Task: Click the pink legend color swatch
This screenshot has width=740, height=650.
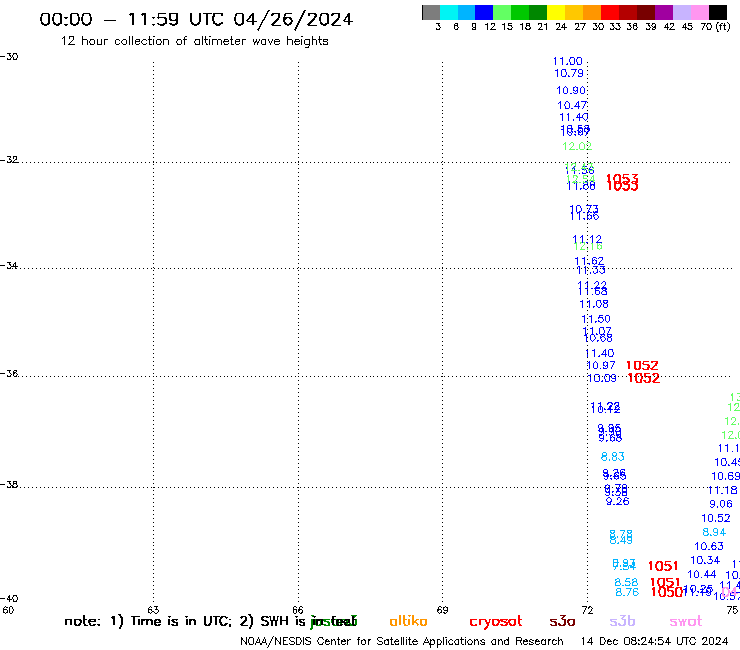Action: [700, 12]
